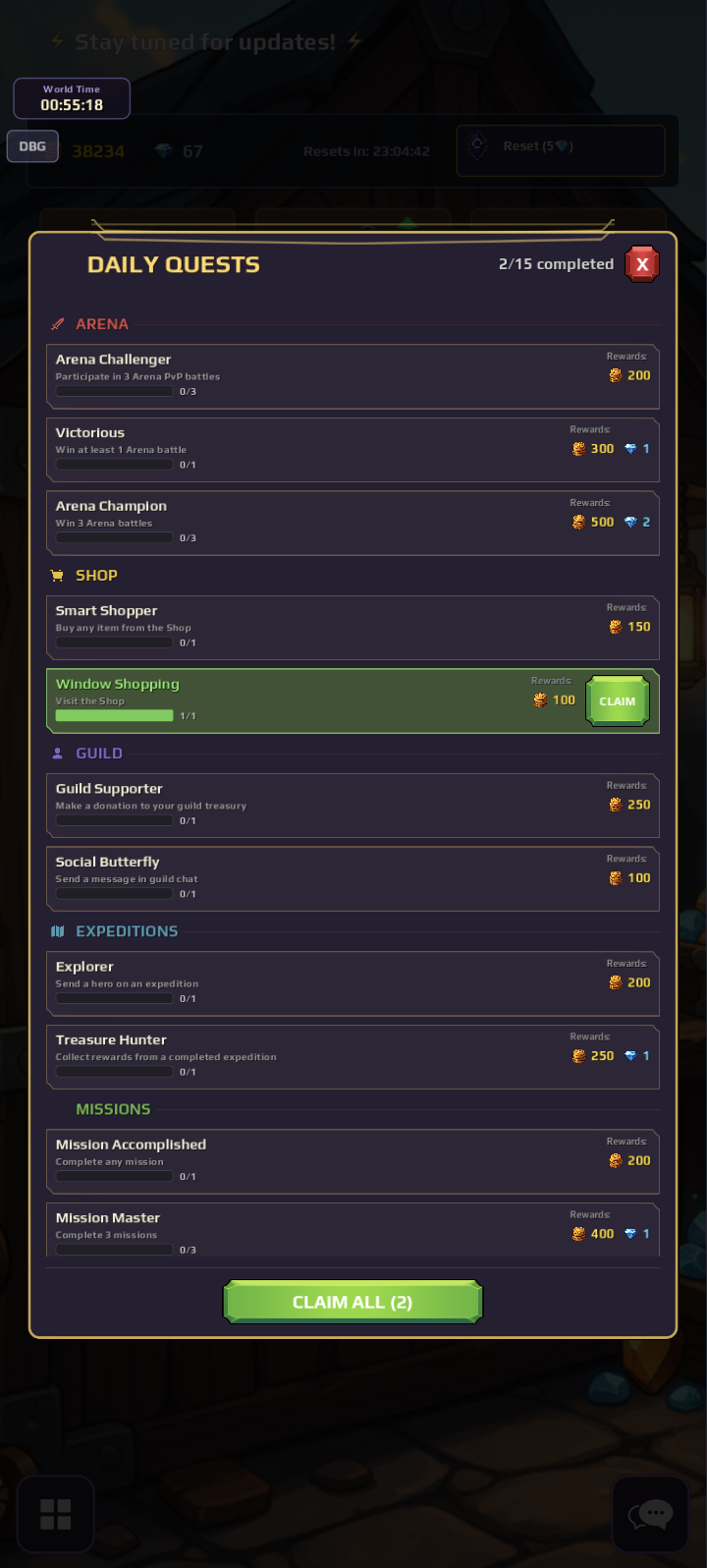Select the Arena crossed-sword section icon
Viewport: 707px width, 1568px height.
coord(57,323)
